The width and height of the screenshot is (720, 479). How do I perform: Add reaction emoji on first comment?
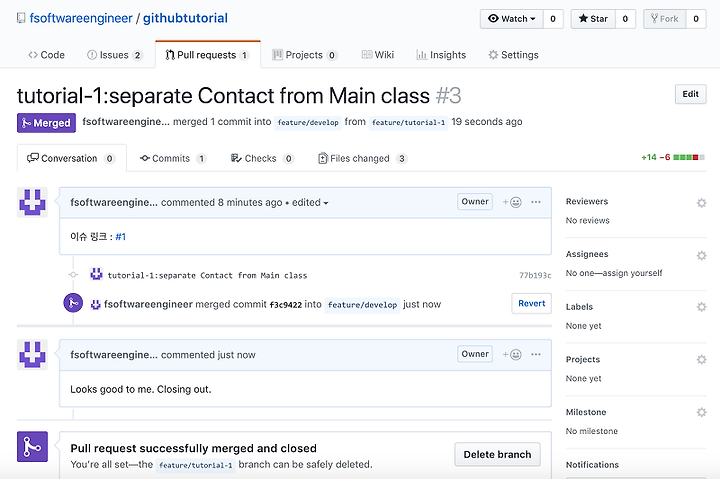coord(512,202)
